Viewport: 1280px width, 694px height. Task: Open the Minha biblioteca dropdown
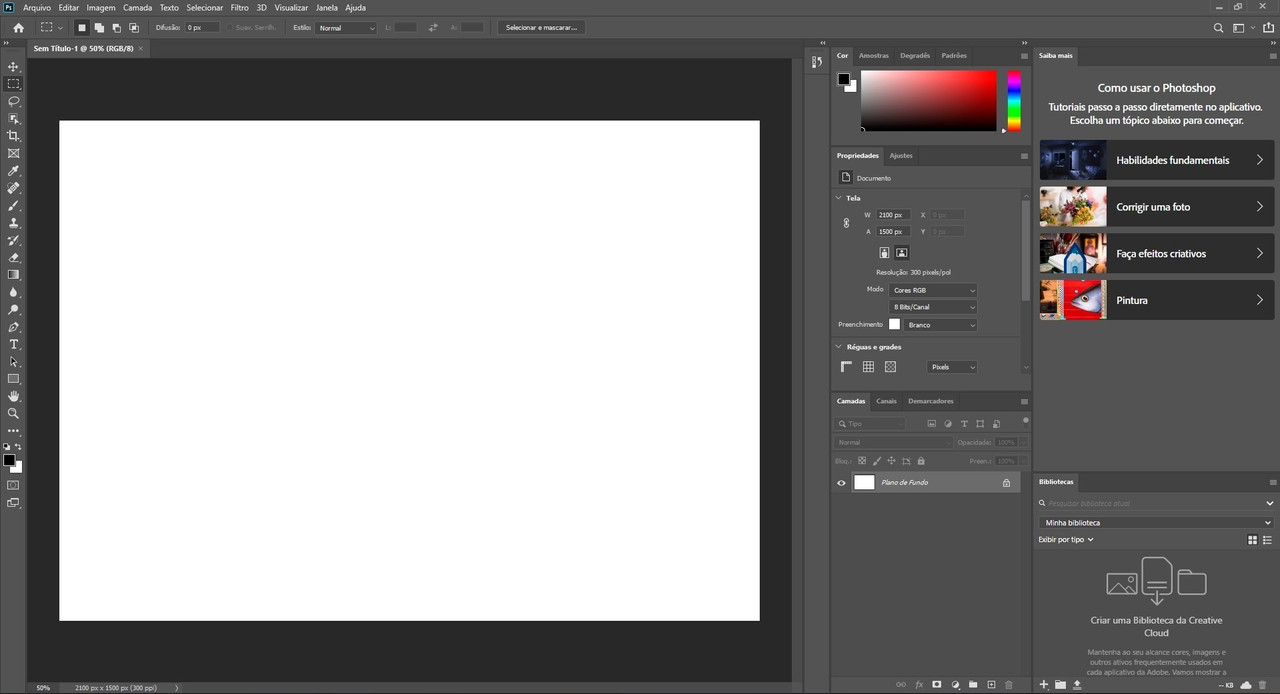tap(1157, 523)
